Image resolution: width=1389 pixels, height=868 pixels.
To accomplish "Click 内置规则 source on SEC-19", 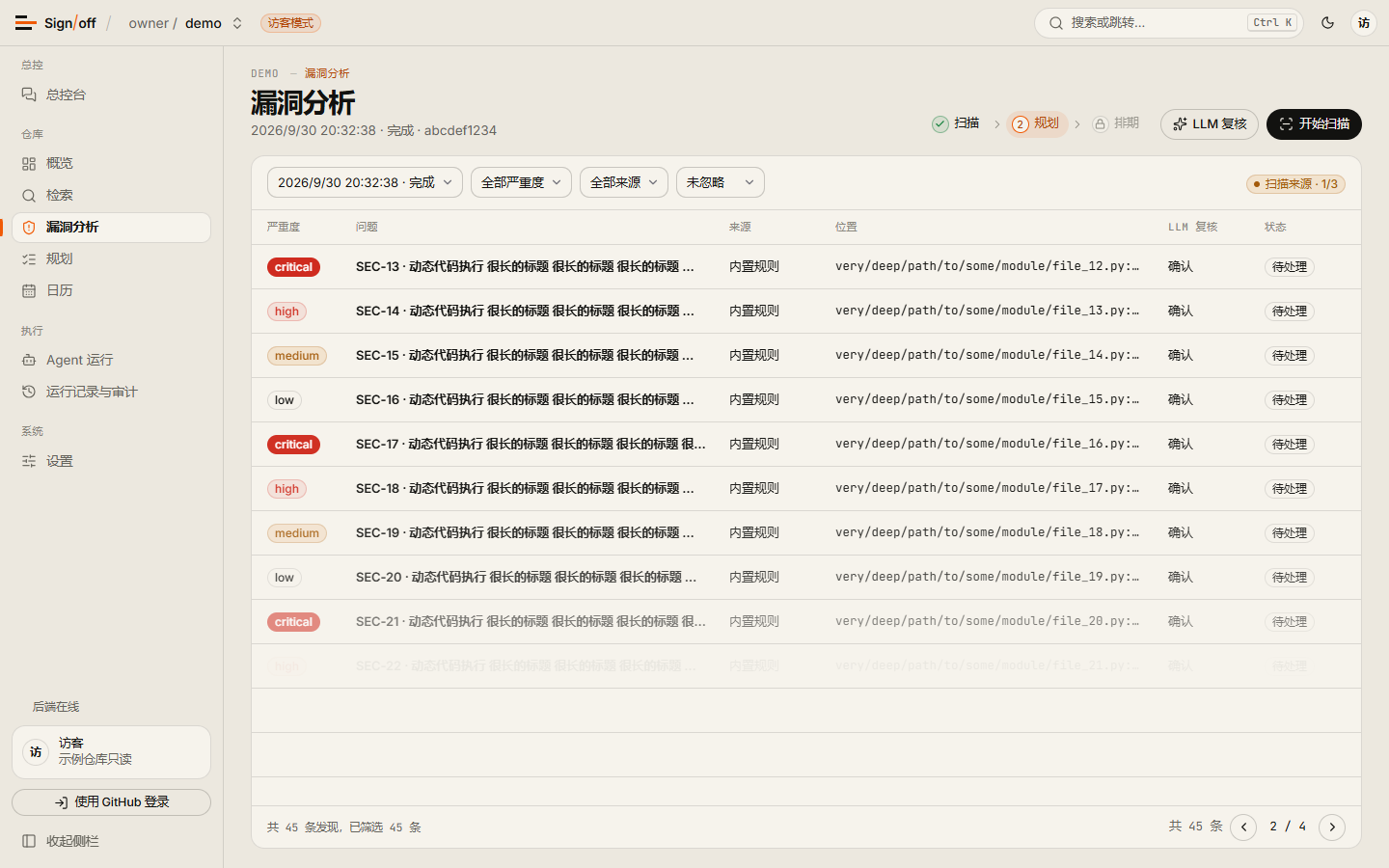I will coord(754,532).
